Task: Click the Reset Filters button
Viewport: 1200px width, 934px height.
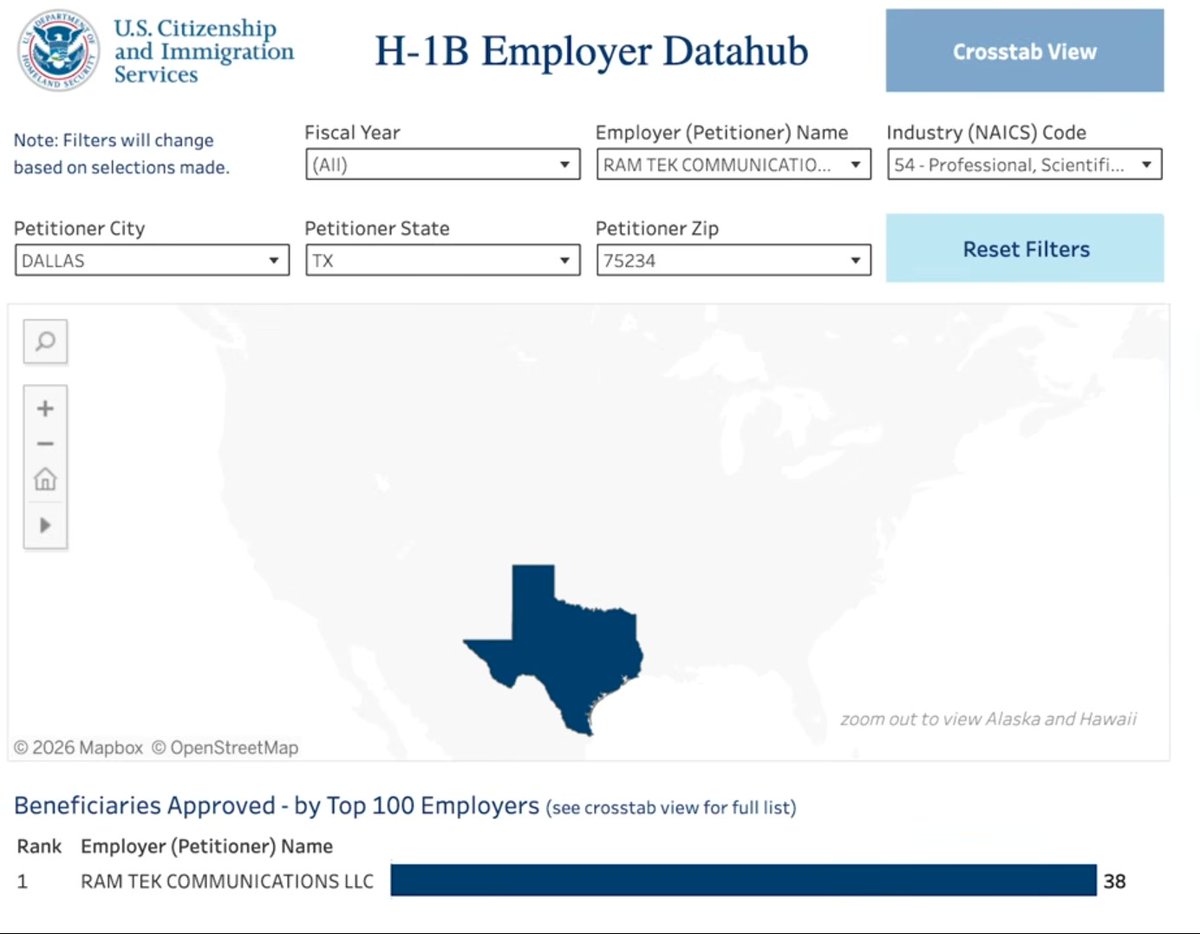Action: (x=1025, y=248)
